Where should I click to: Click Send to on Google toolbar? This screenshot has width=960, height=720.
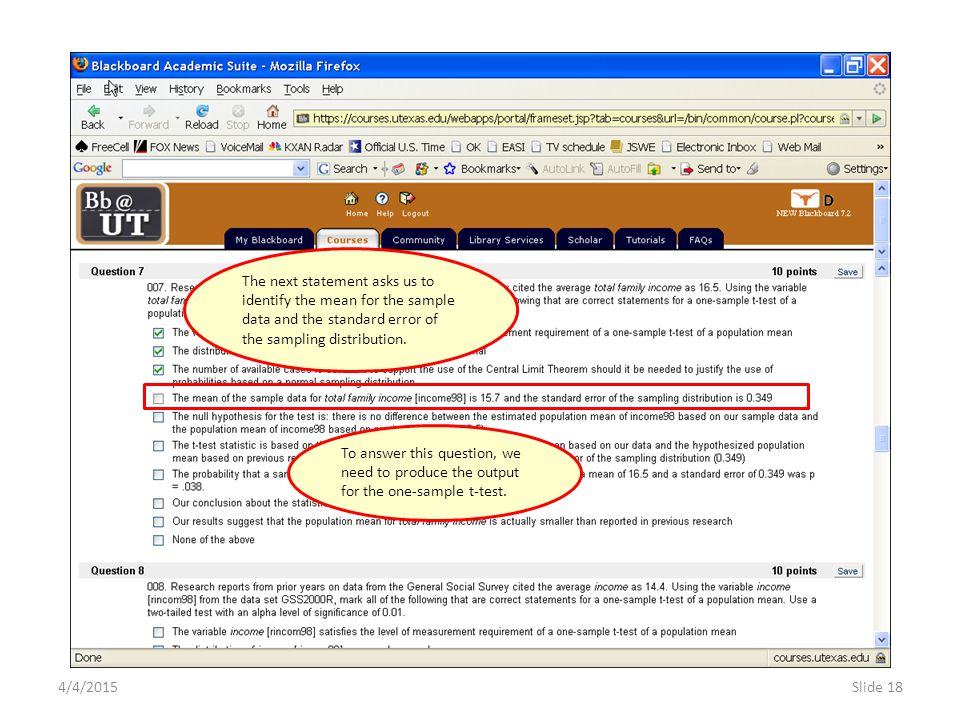coord(711,168)
